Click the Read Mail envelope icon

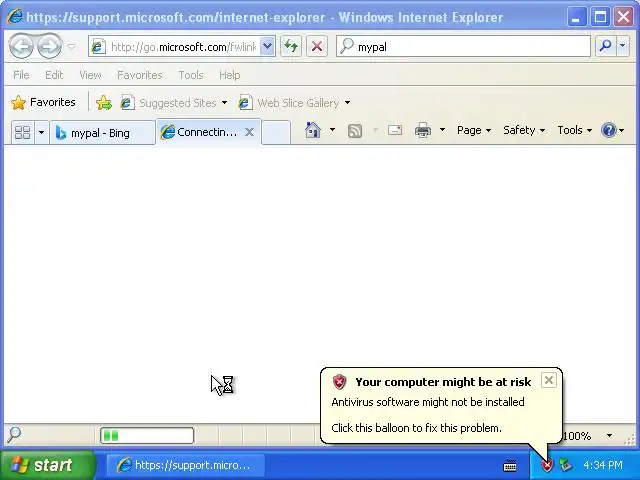[x=395, y=130]
